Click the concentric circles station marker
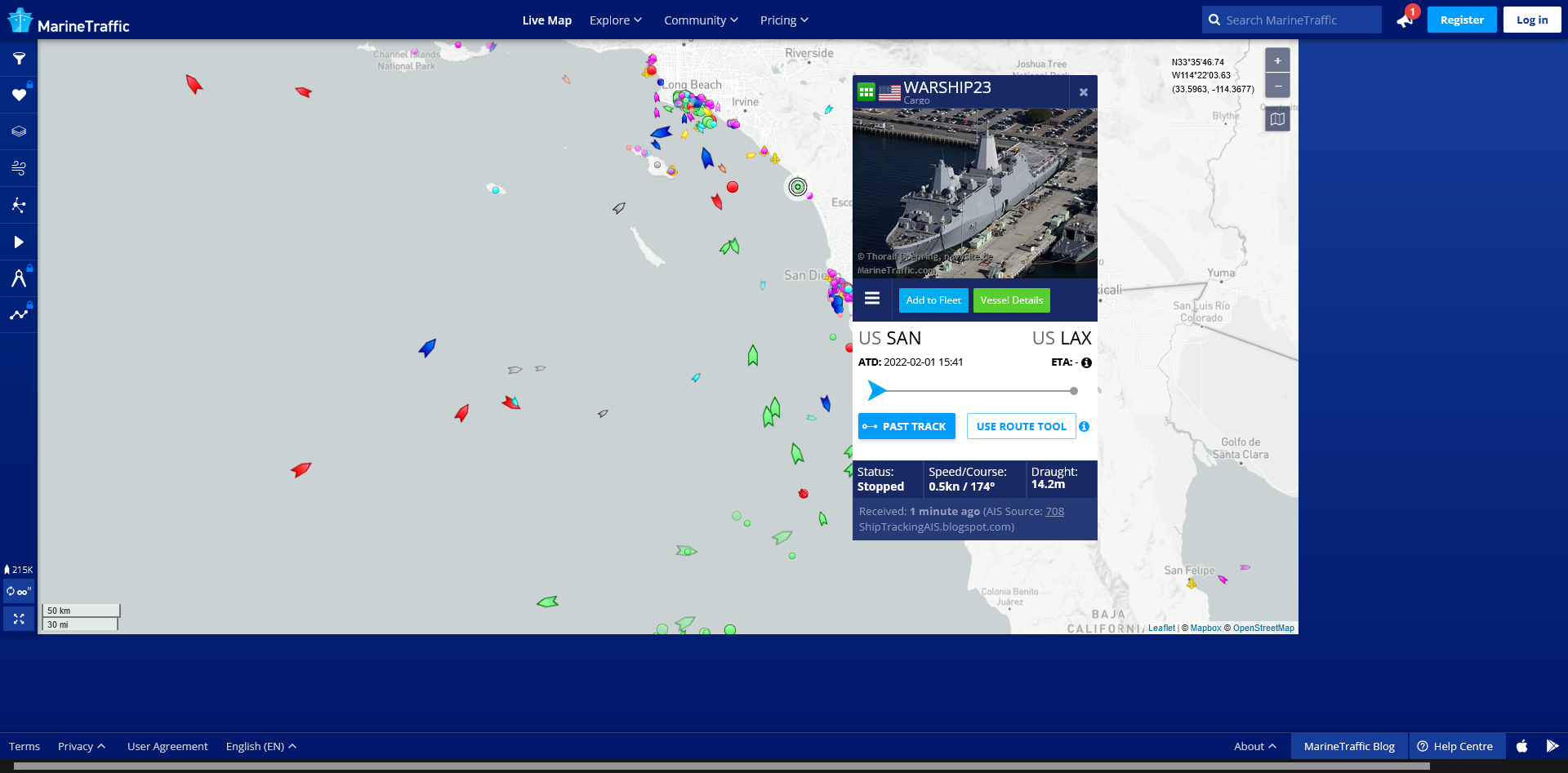 point(798,187)
